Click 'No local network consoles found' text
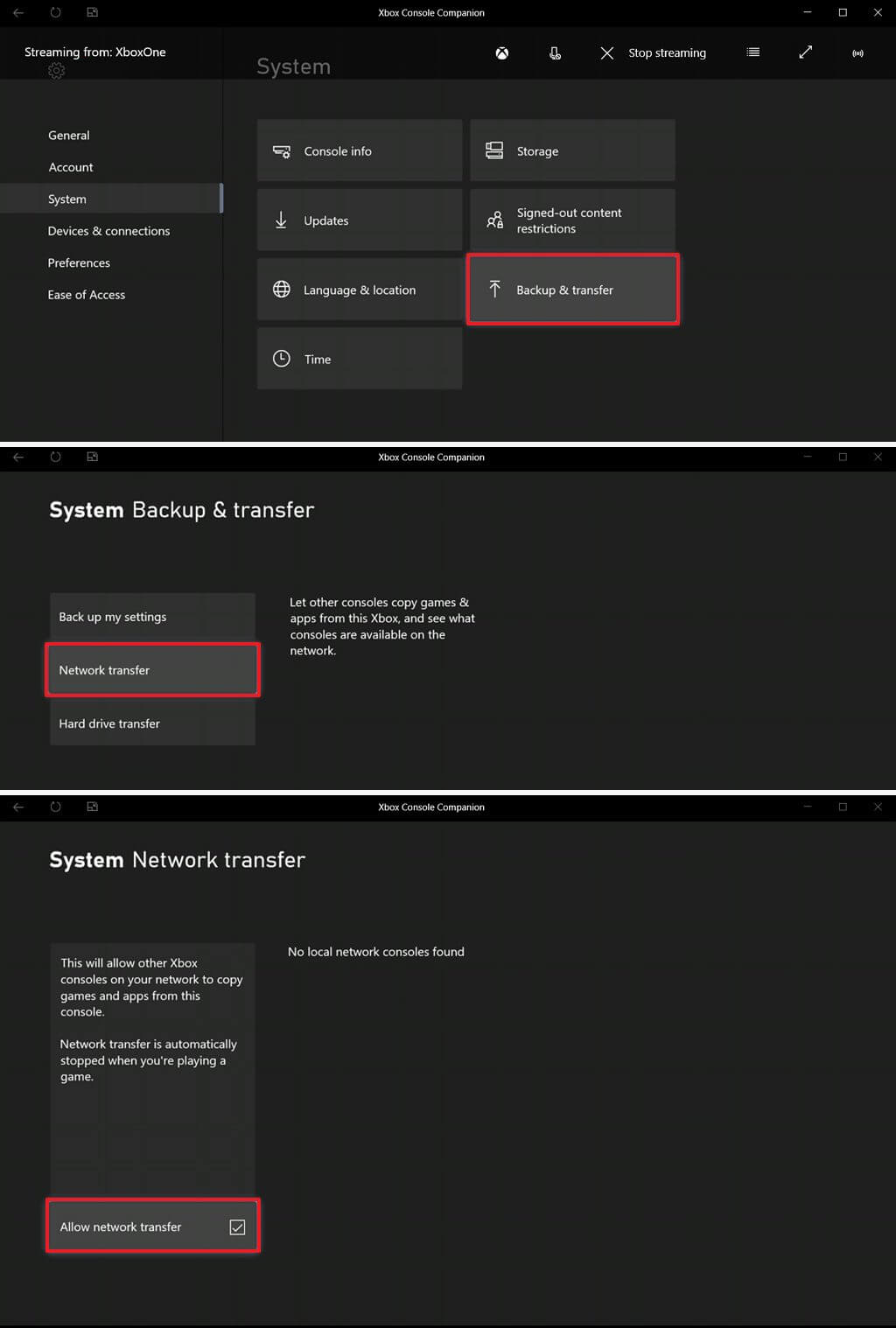The height and width of the screenshot is (1328, 896). tap(376, 952)
